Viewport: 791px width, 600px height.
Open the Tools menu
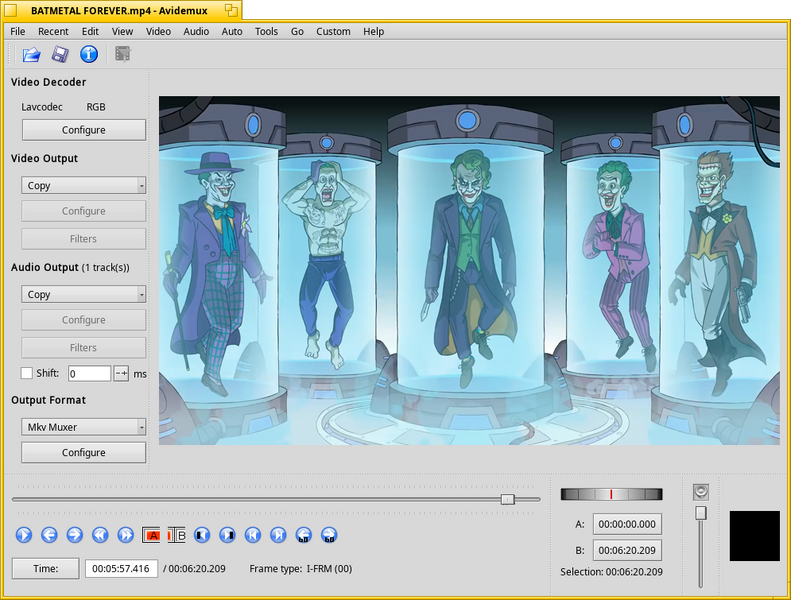click(266, 31)
